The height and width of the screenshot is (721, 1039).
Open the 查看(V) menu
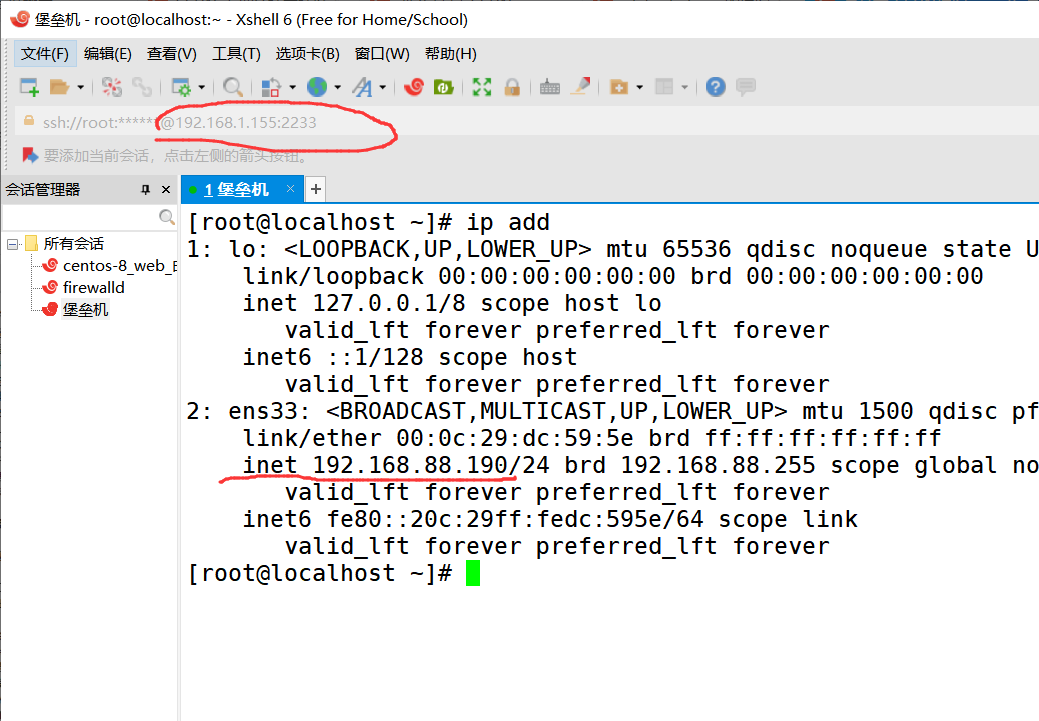pos(172,54)
